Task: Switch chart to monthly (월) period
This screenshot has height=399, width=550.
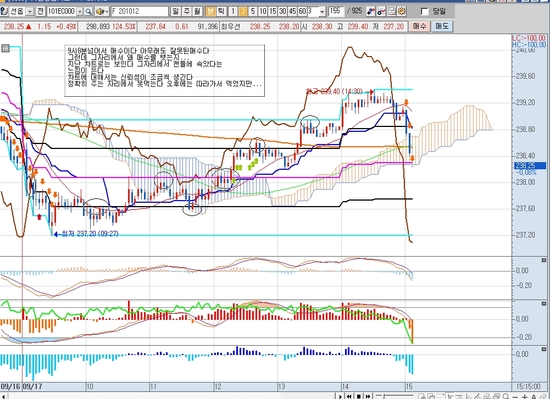Action: [197, 12]
